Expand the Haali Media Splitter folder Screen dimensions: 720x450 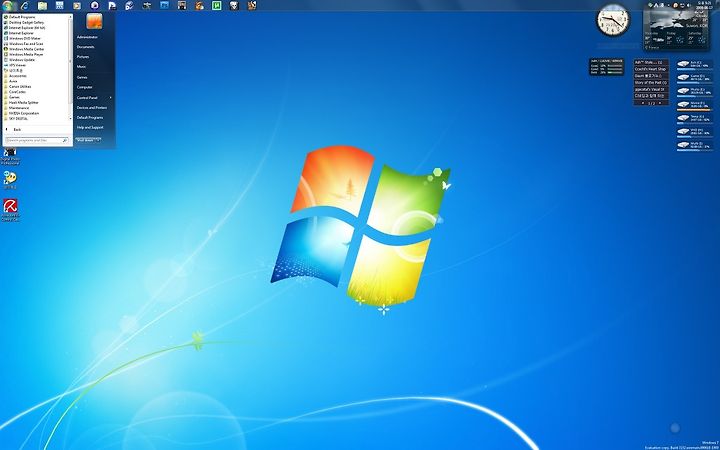[23, 102]
